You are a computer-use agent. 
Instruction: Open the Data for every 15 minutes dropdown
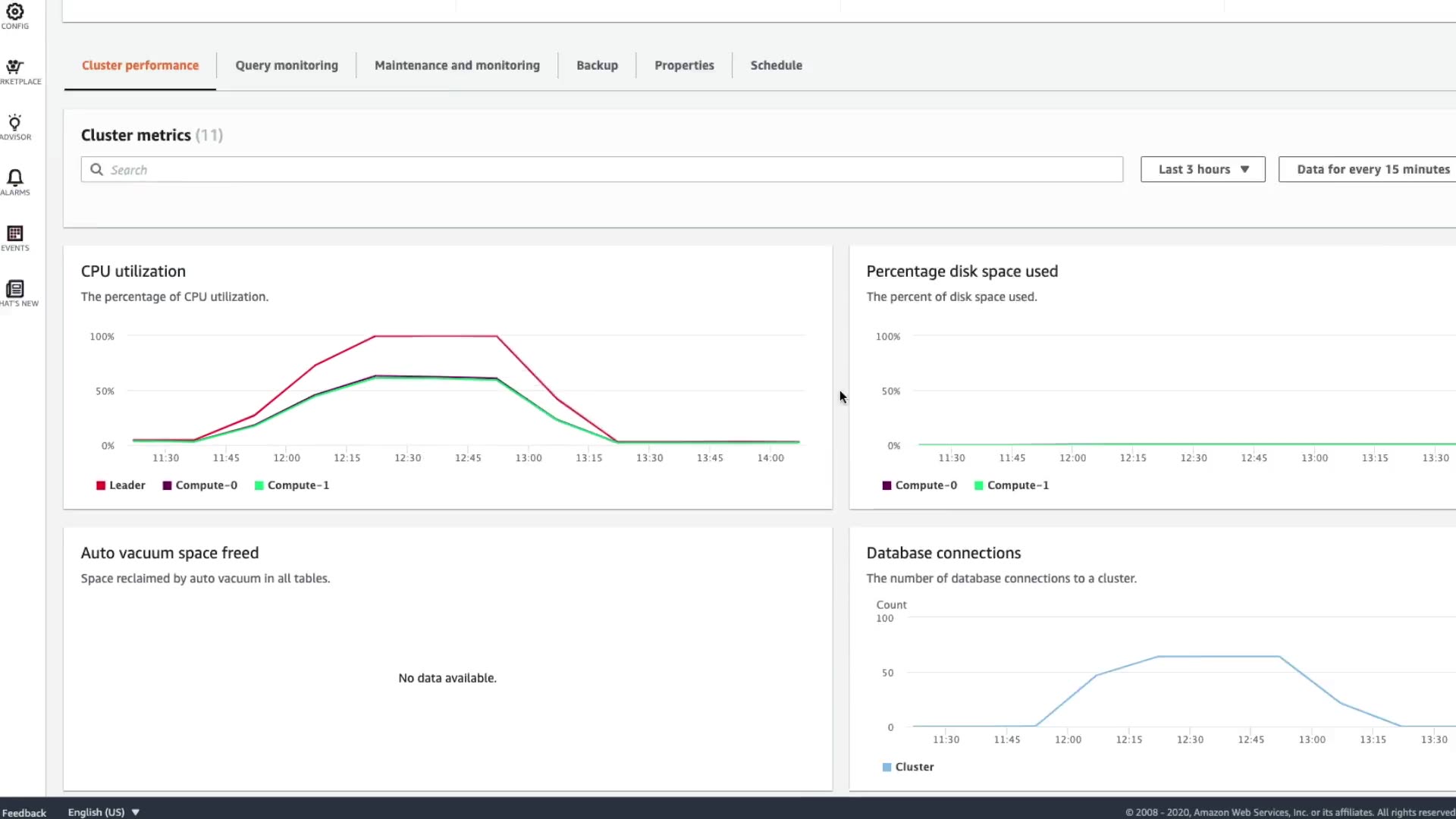[x=1373, y=170]
